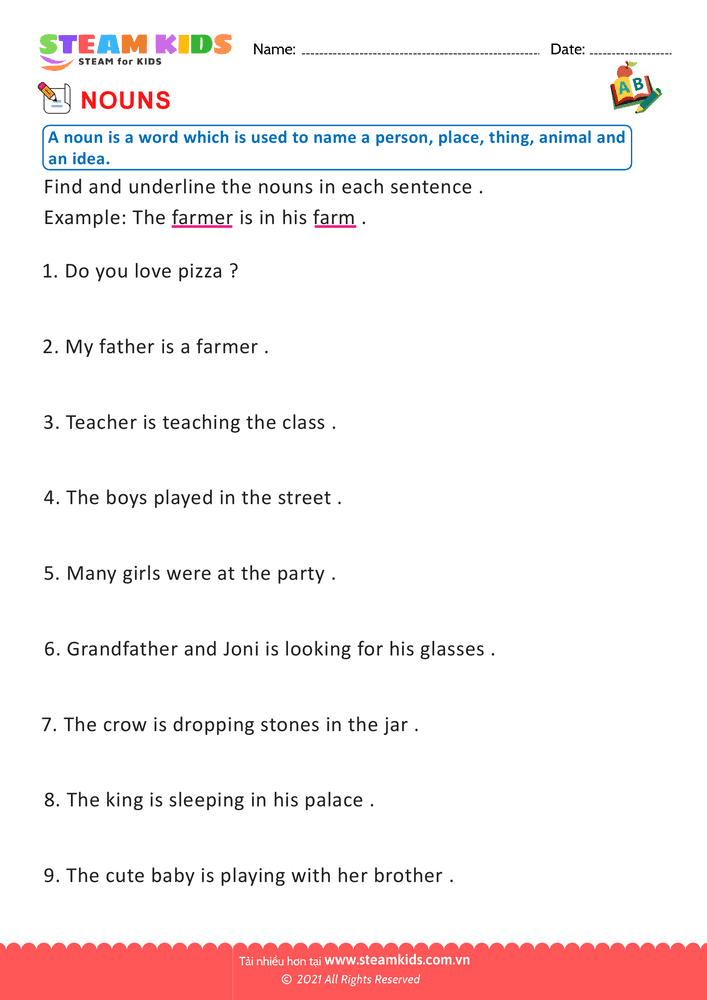707x1000 pixels.
Task: Click the word "palace" in sentence 8
Action: tap(334, 800)
